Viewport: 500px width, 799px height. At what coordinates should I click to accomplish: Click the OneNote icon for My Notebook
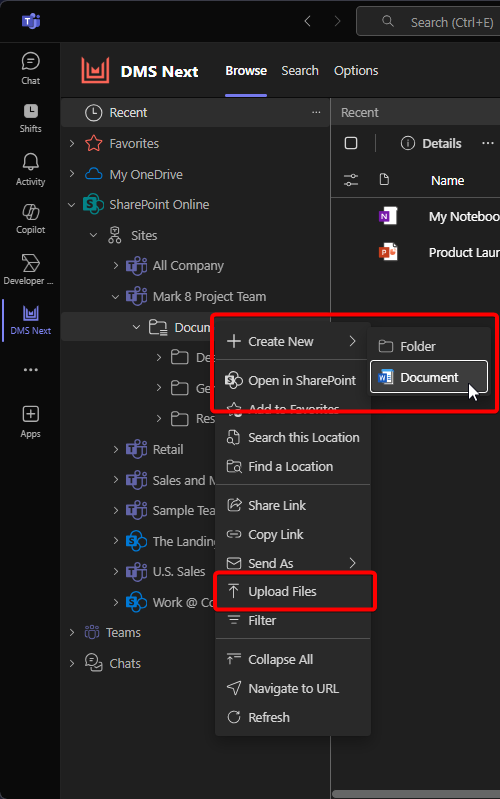(x=388, y=216)
